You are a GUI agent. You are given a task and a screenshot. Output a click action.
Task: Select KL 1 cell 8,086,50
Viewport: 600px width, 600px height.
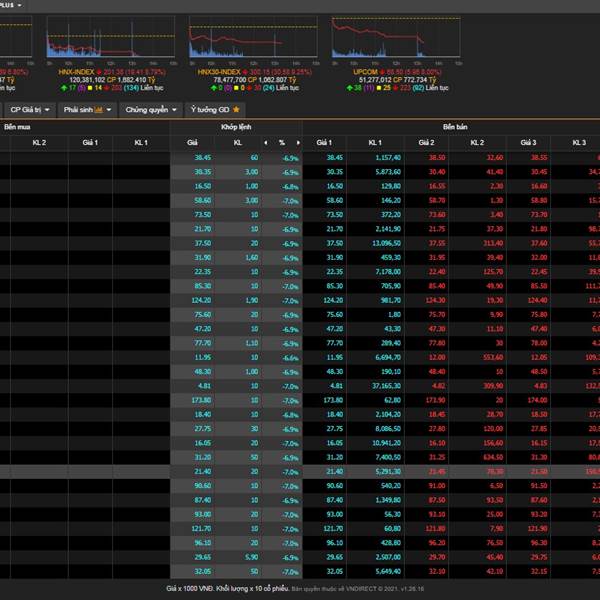(388, 429)
